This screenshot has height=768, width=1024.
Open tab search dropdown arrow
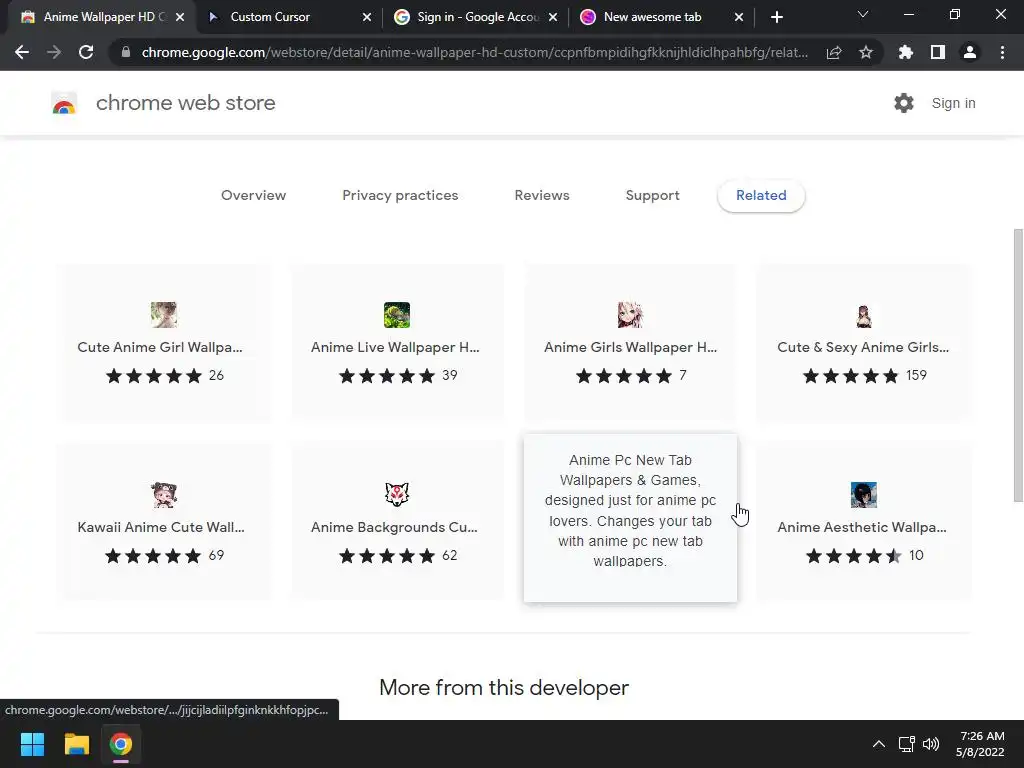click(863, 14)
